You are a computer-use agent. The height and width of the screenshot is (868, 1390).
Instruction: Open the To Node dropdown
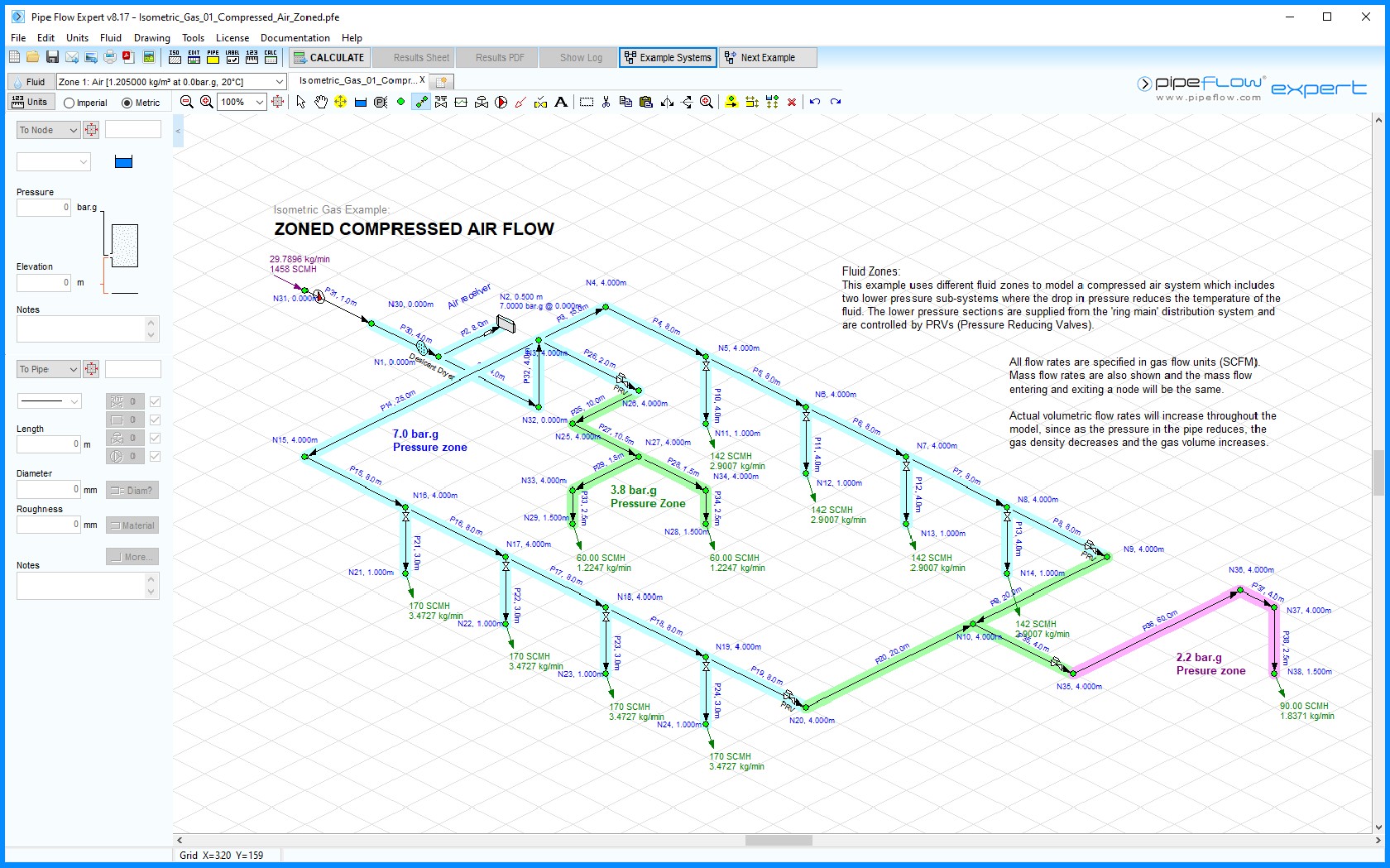[x=48, y=130]
